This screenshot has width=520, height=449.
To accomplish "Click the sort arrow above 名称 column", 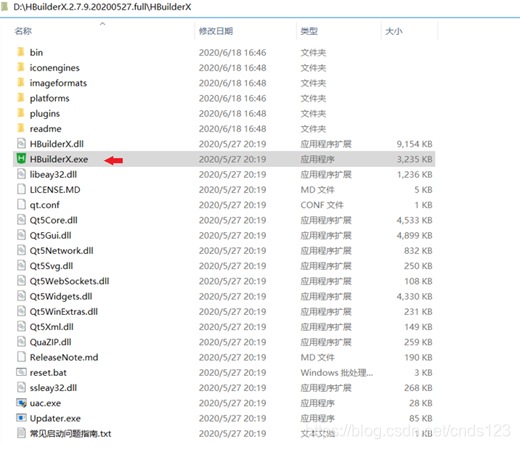I will click(103, 24).
